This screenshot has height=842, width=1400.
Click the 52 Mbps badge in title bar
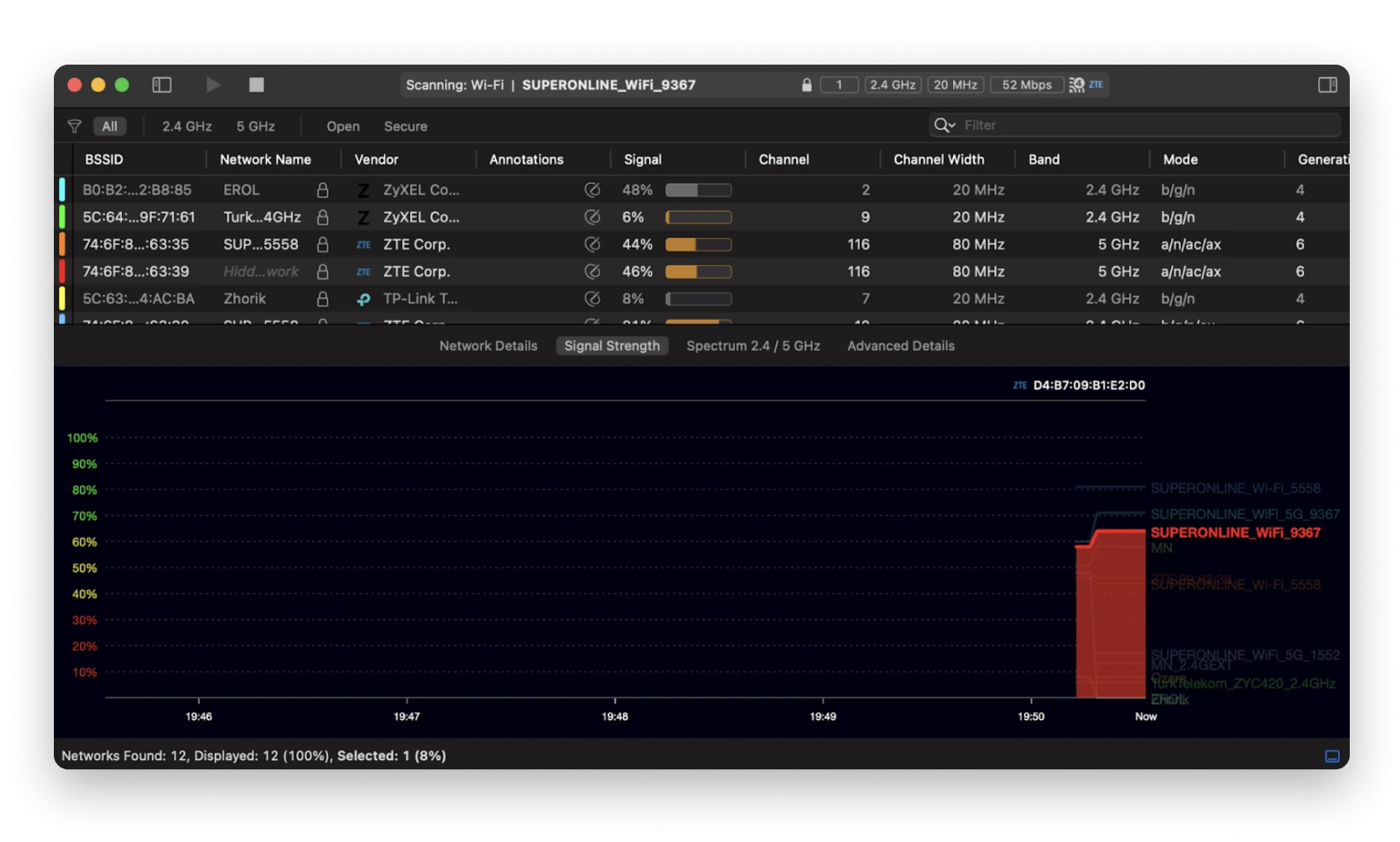[x=1027, y=84]
